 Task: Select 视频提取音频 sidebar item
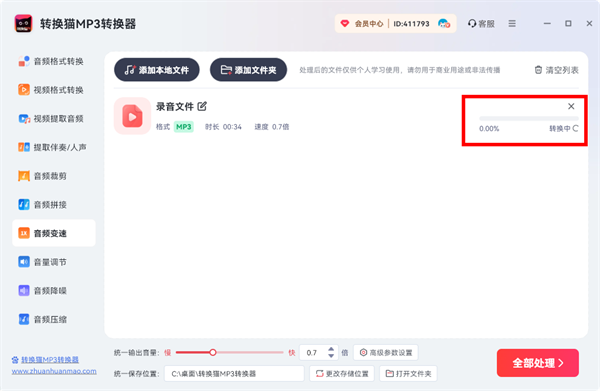point(54,119)
